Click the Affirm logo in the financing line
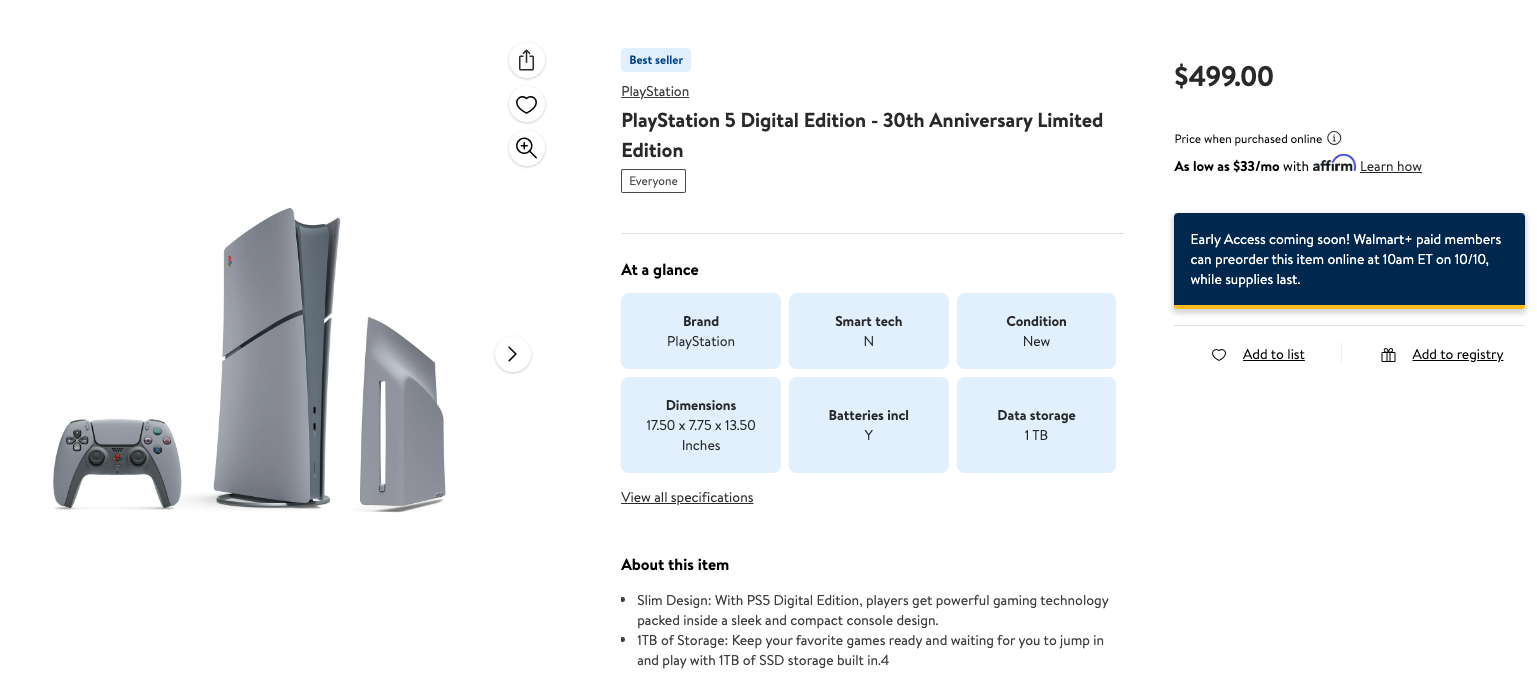The image size is (1537, 674). coord(1333,165)
